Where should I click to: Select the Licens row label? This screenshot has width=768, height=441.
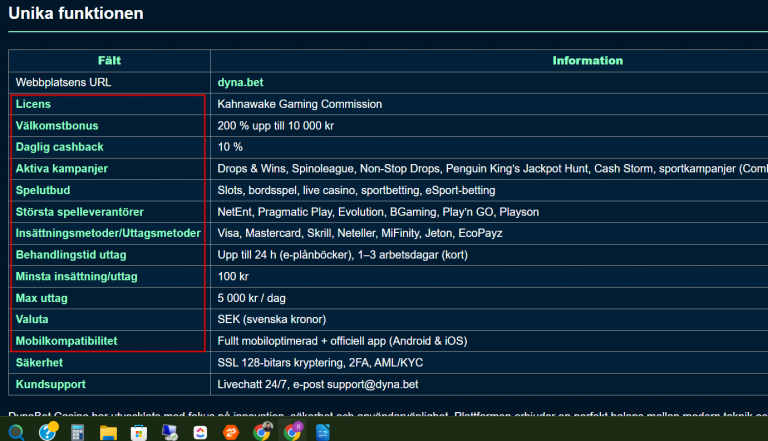click(33, 104)
